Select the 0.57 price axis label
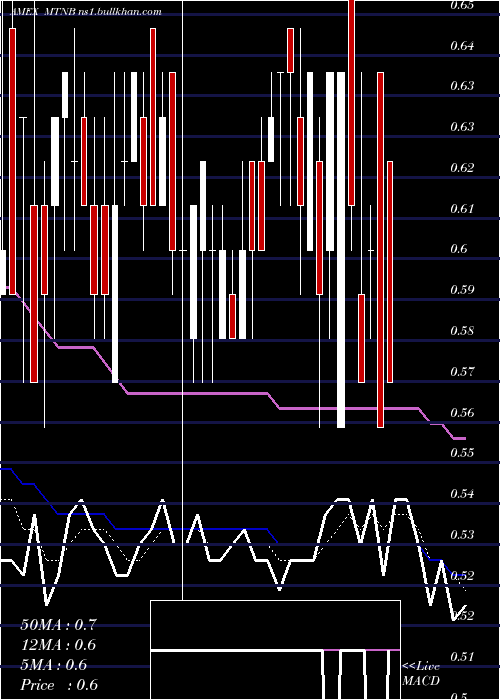 click(462, 371)
